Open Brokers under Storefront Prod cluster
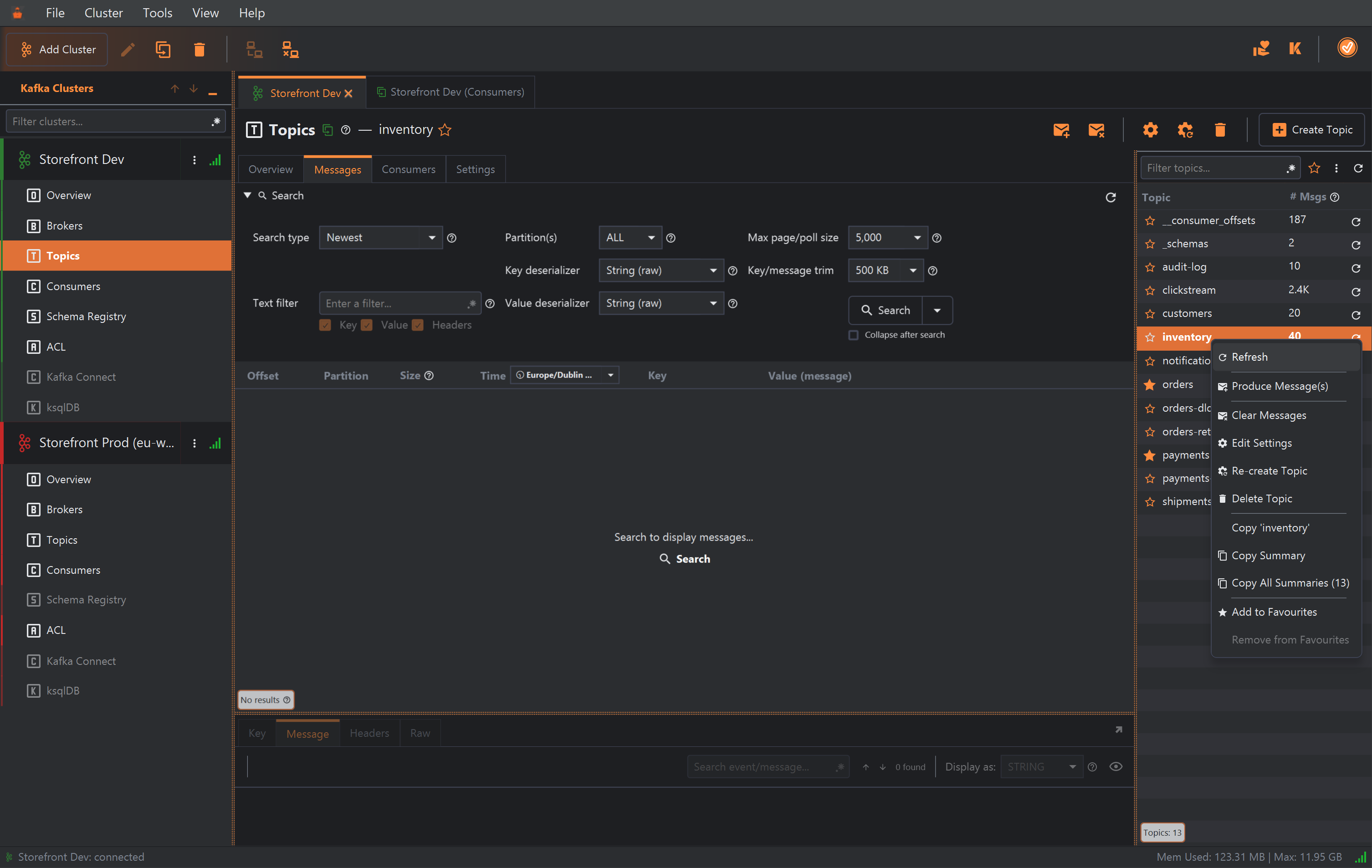Viewport: 1372px width, 868px height. click(x=64, y=510)
